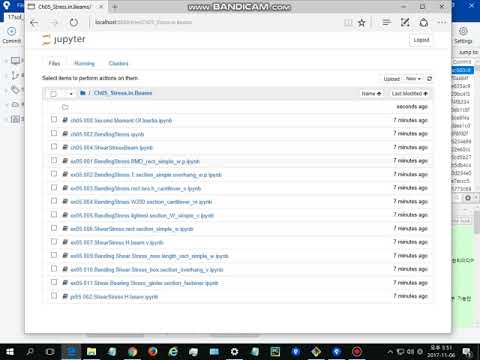Screen dimensions: 480x360
Task: Open the Settings gear on the taskbar
Action: [234, 352]
